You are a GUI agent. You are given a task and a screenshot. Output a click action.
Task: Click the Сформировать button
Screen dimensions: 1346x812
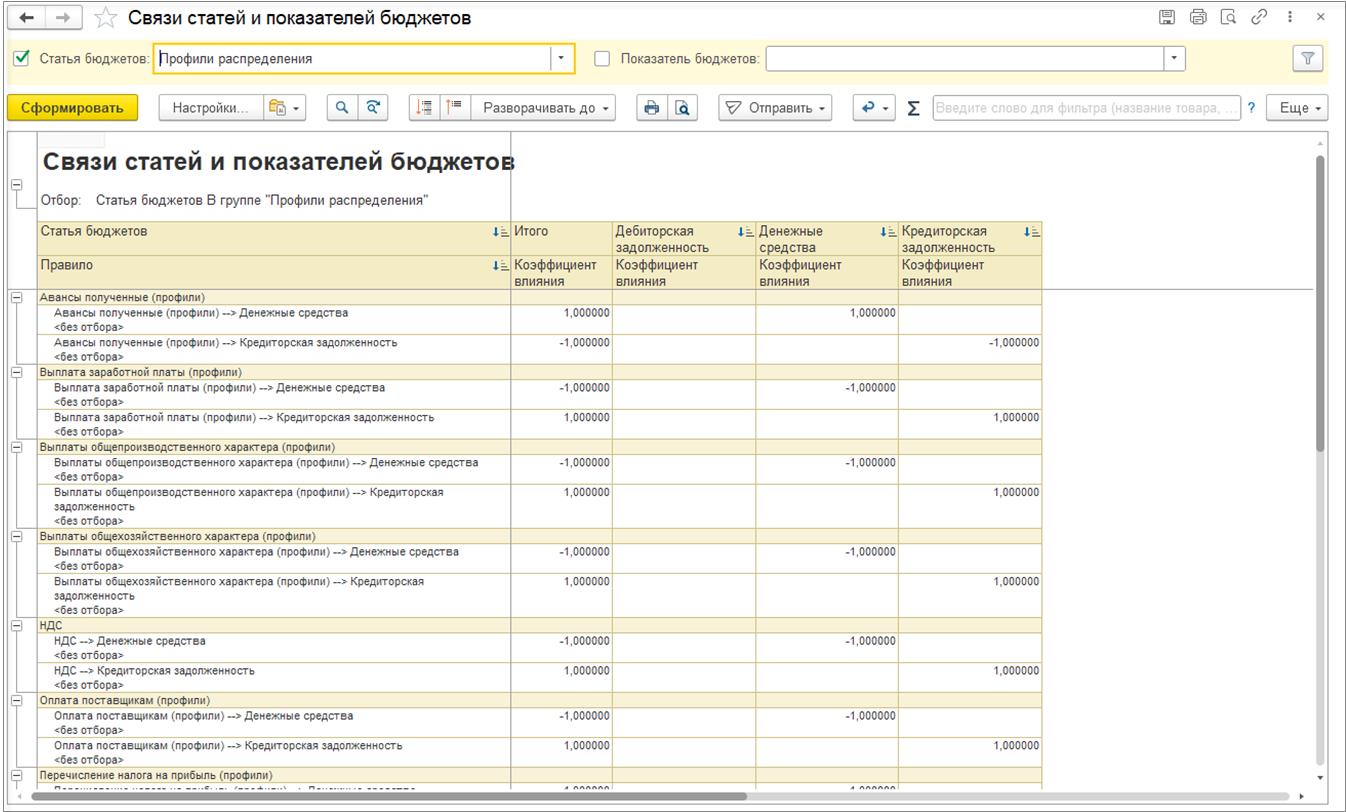(x=72, y=108)
